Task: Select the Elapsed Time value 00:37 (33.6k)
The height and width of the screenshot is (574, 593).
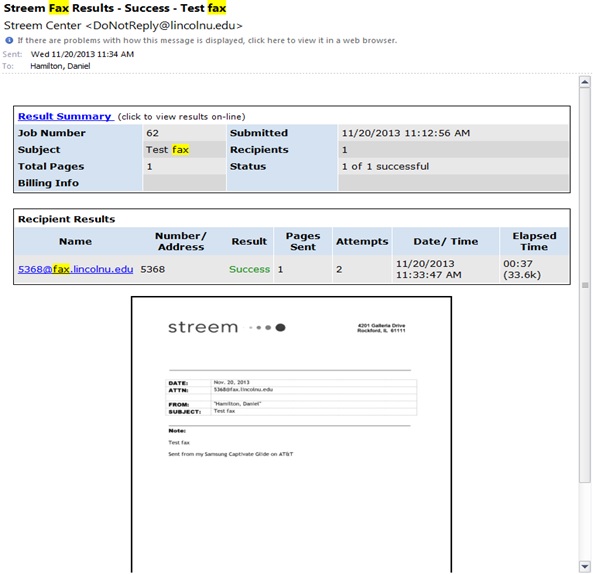Action: point(522,269)
